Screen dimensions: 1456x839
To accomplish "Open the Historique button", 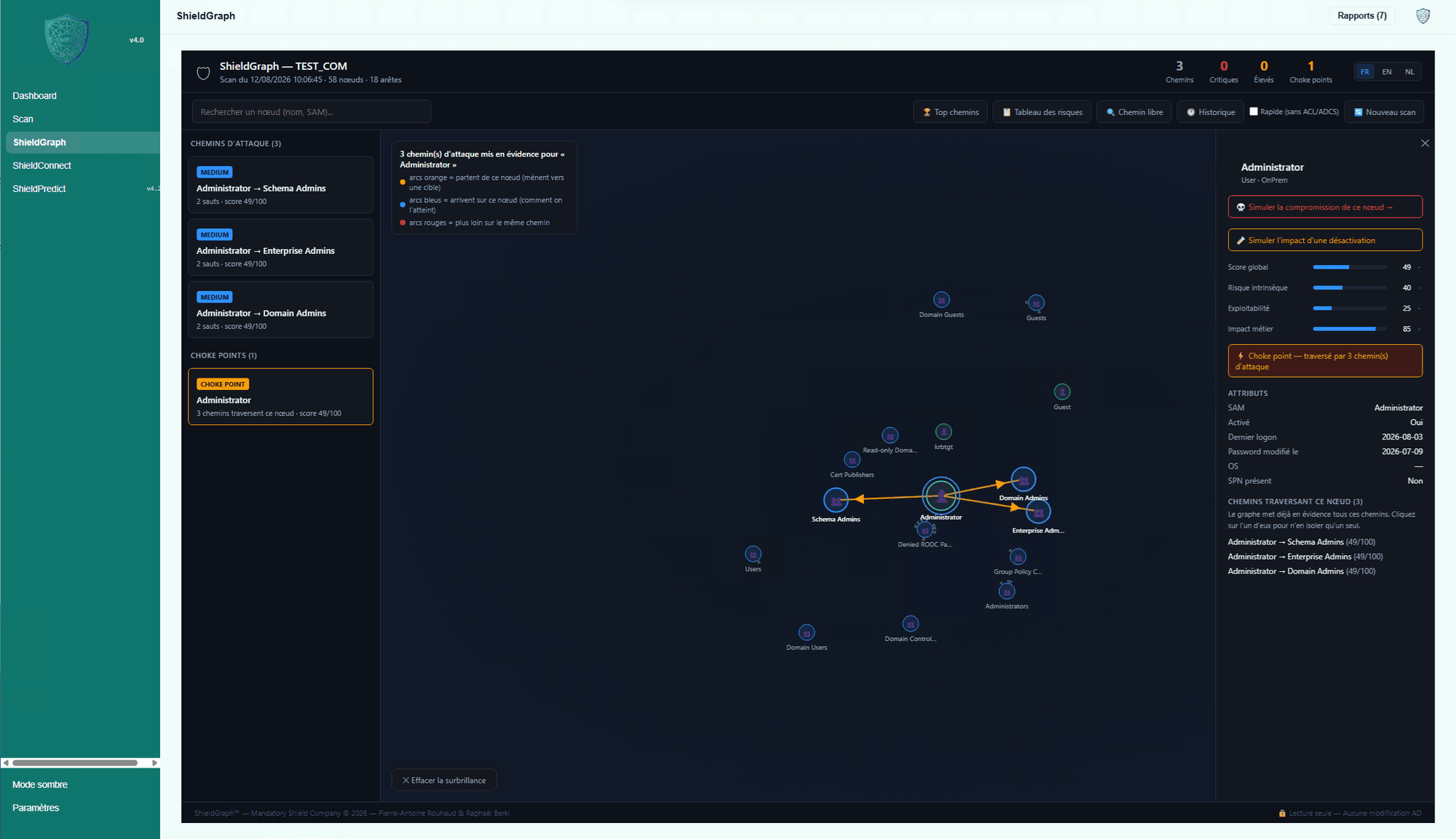I will pyautogui.click(x=1211, y=112).
